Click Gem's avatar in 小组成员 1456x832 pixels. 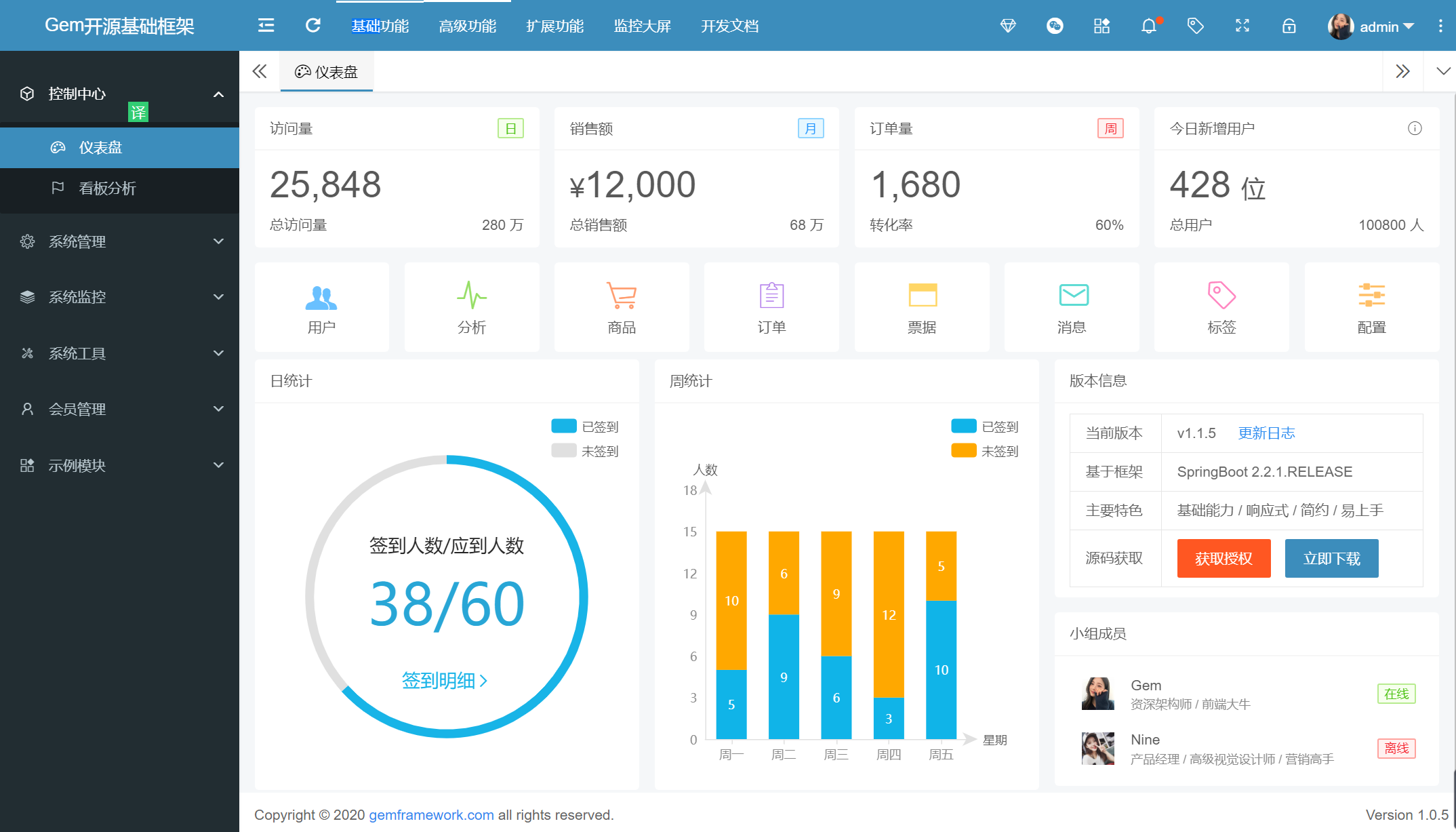[1097, 694]
